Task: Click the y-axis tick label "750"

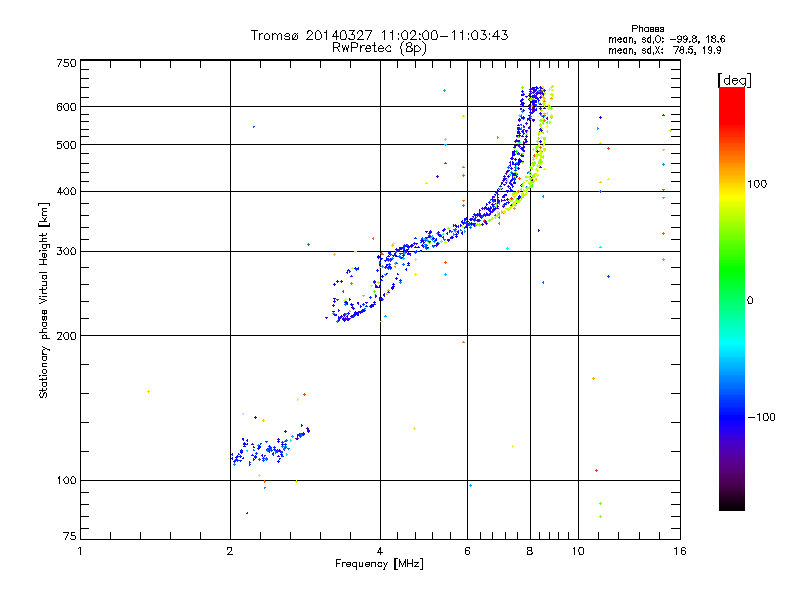Action: (66, 63)
